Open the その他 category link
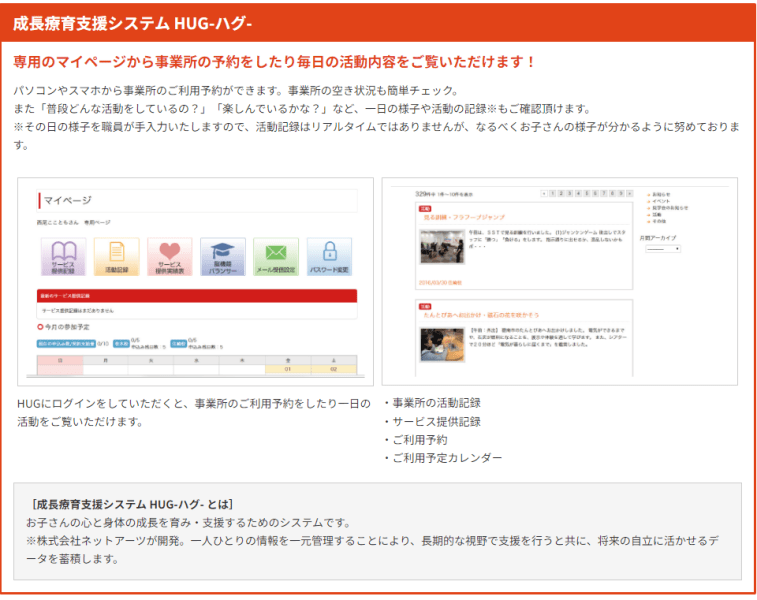Viewport: 757px width, 600px height. [658, 222]
